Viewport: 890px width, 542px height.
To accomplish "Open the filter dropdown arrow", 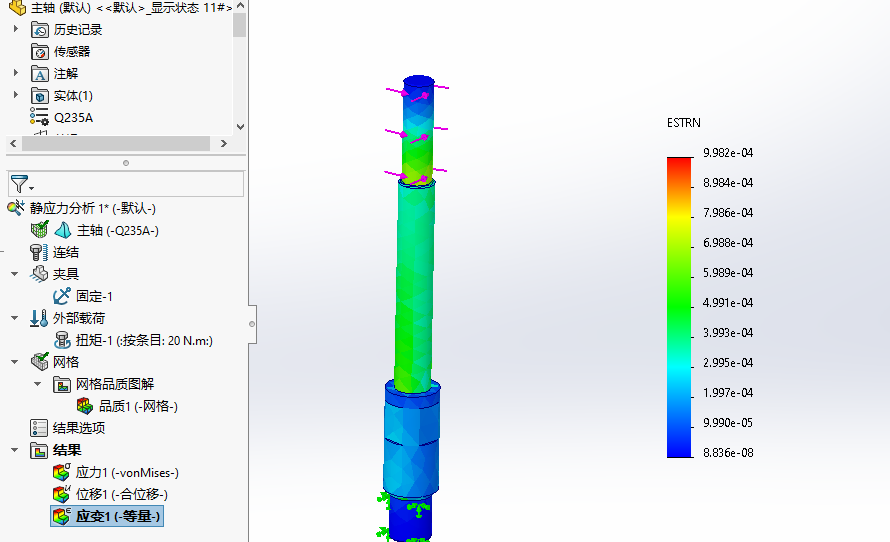I will [32, 188].
